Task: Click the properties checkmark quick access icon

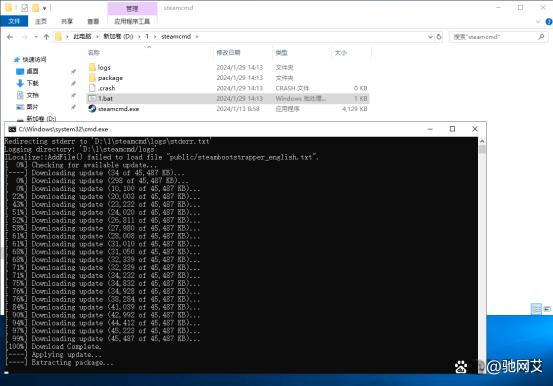Action: coord(24,7)
